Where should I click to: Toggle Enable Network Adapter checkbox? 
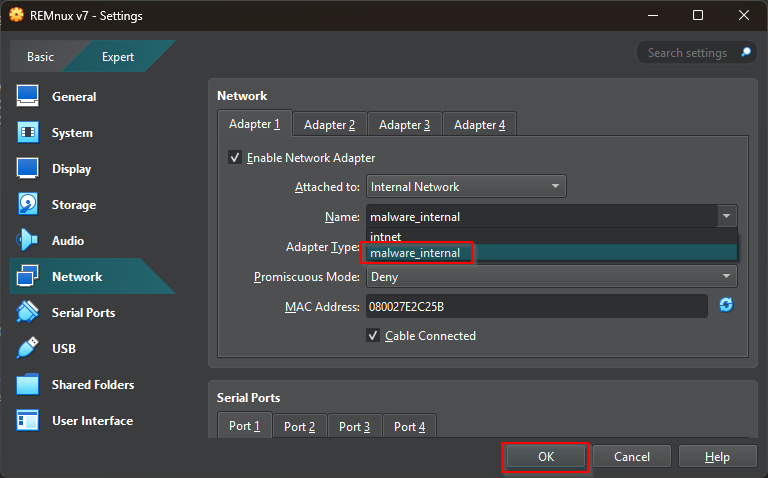(x=235, y=158)
